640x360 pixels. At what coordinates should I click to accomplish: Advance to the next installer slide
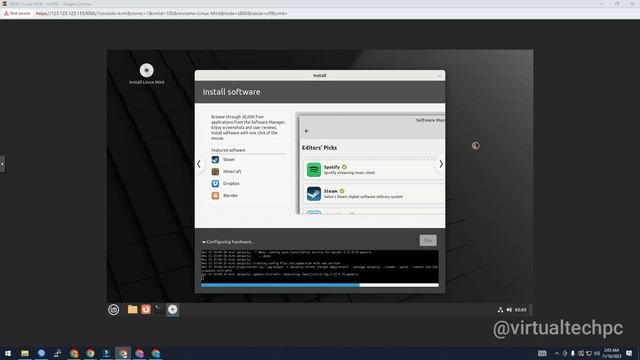click(441, 164)
